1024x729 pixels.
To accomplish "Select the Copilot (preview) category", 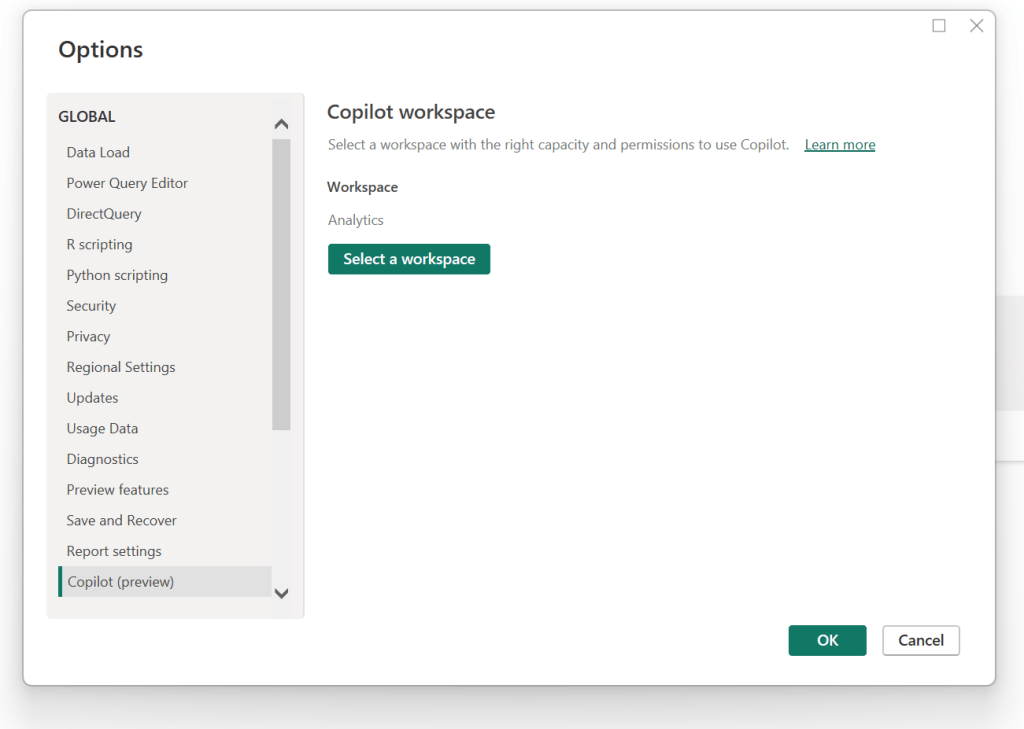I will point(120,581).
